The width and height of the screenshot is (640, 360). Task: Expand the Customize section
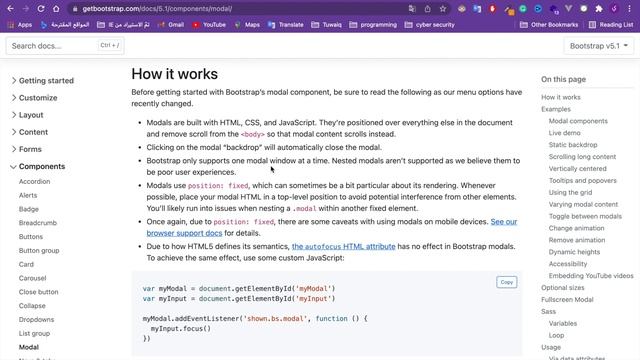[34, 98]
